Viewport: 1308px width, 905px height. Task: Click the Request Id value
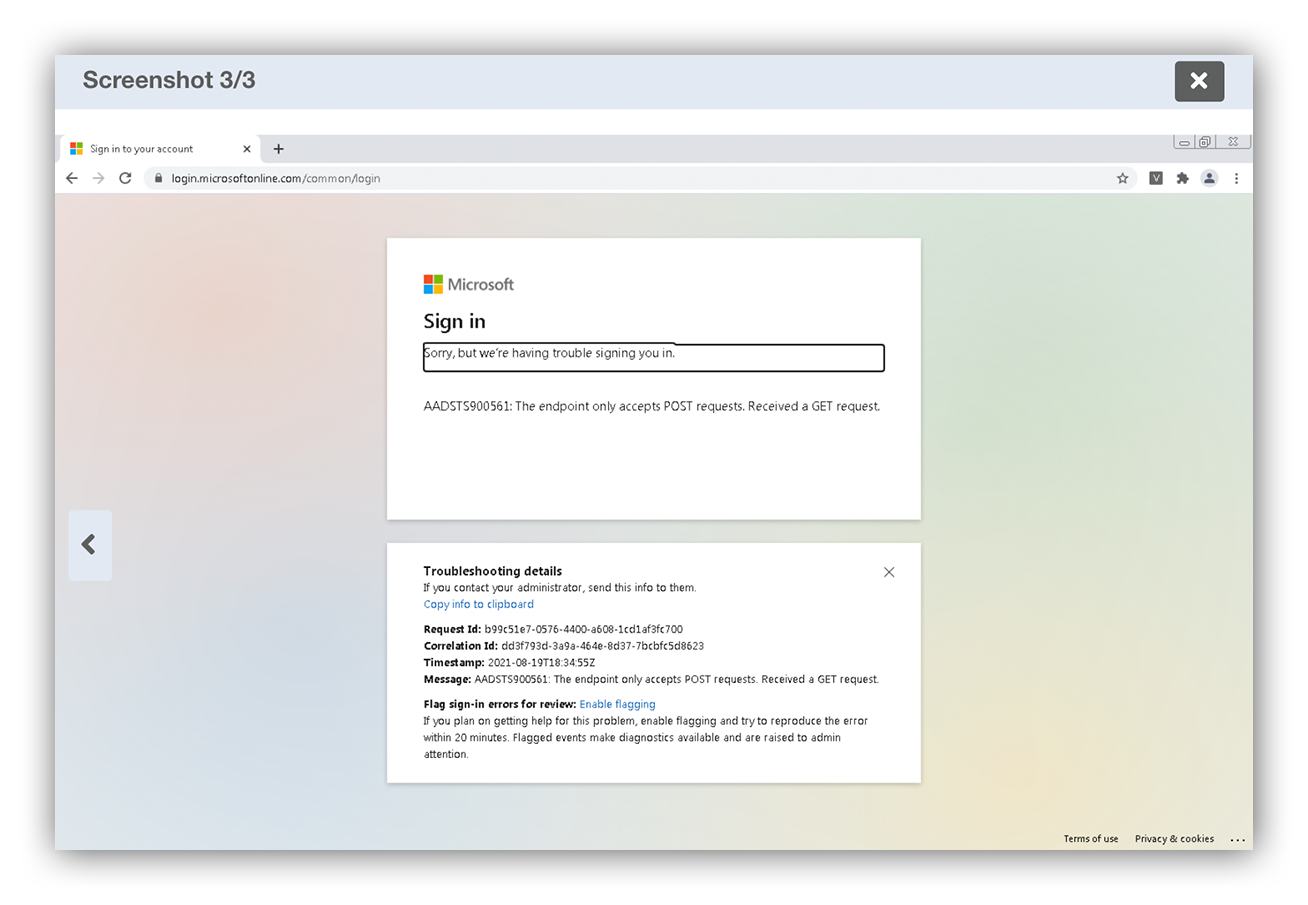[584, 629]
